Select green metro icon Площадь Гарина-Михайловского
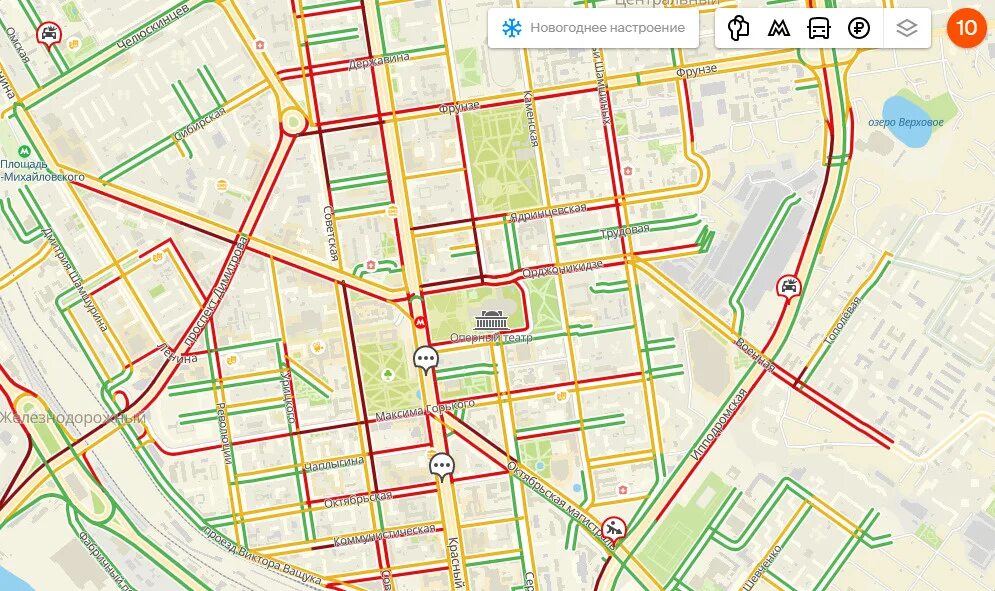 point(24,152)
